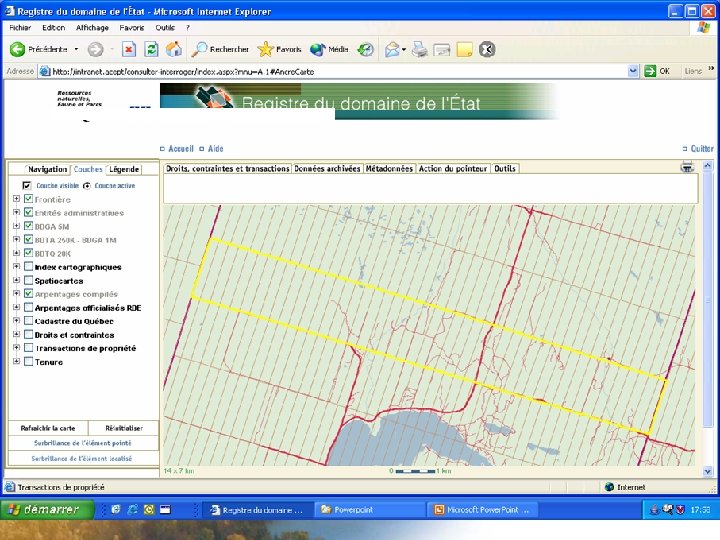Expand the BDGA 5M layer group

17,226
